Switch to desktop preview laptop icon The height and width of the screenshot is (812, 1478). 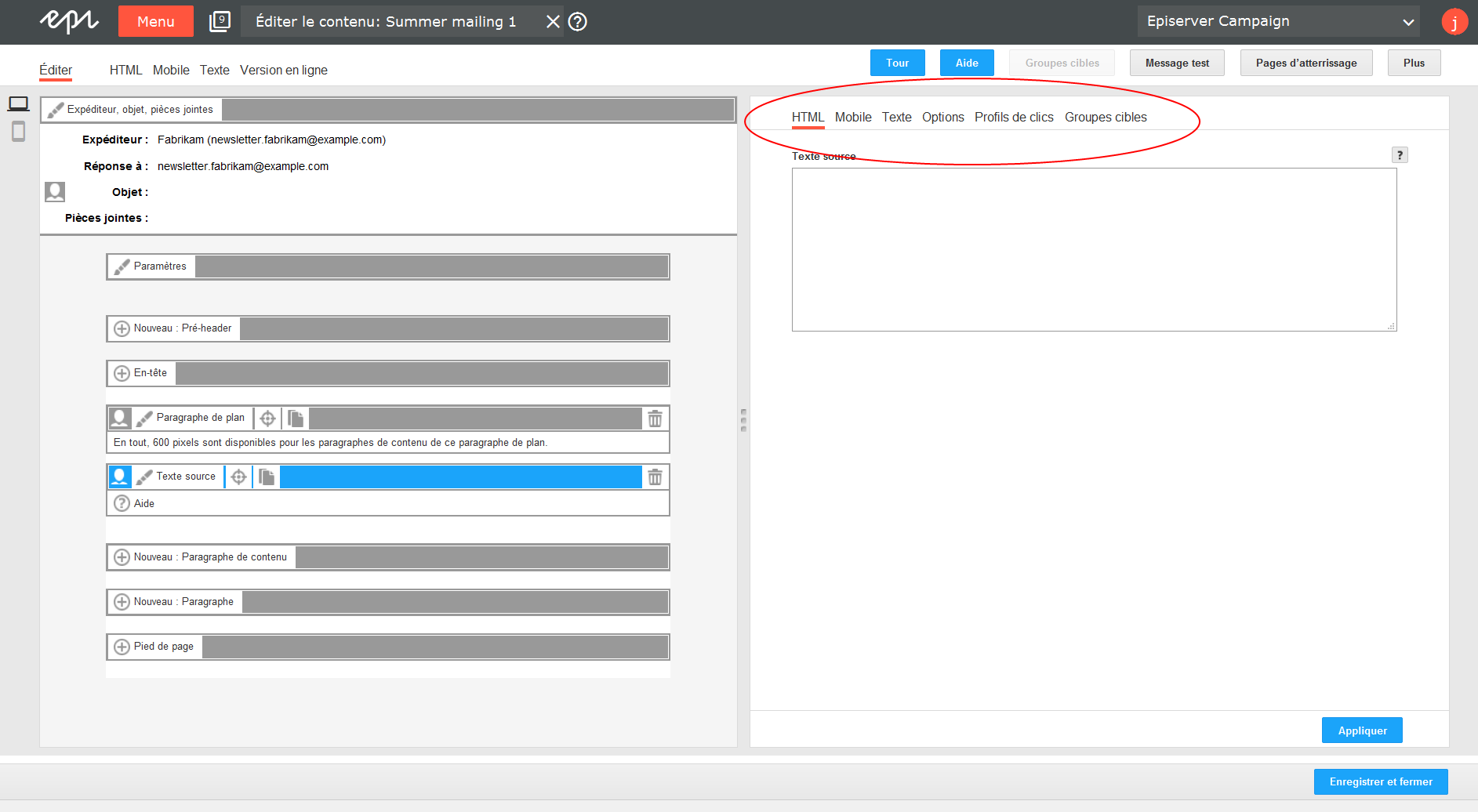(x=19, y=103)
